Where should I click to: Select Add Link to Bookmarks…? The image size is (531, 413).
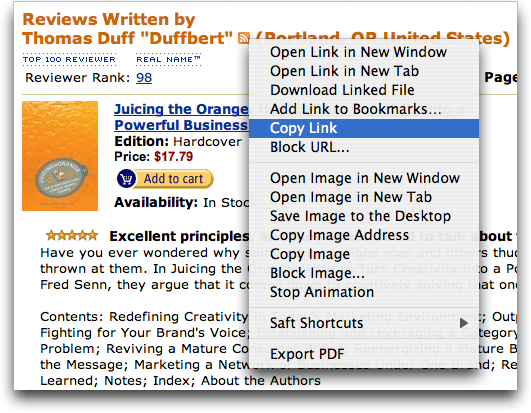click(x=364, y=109)
